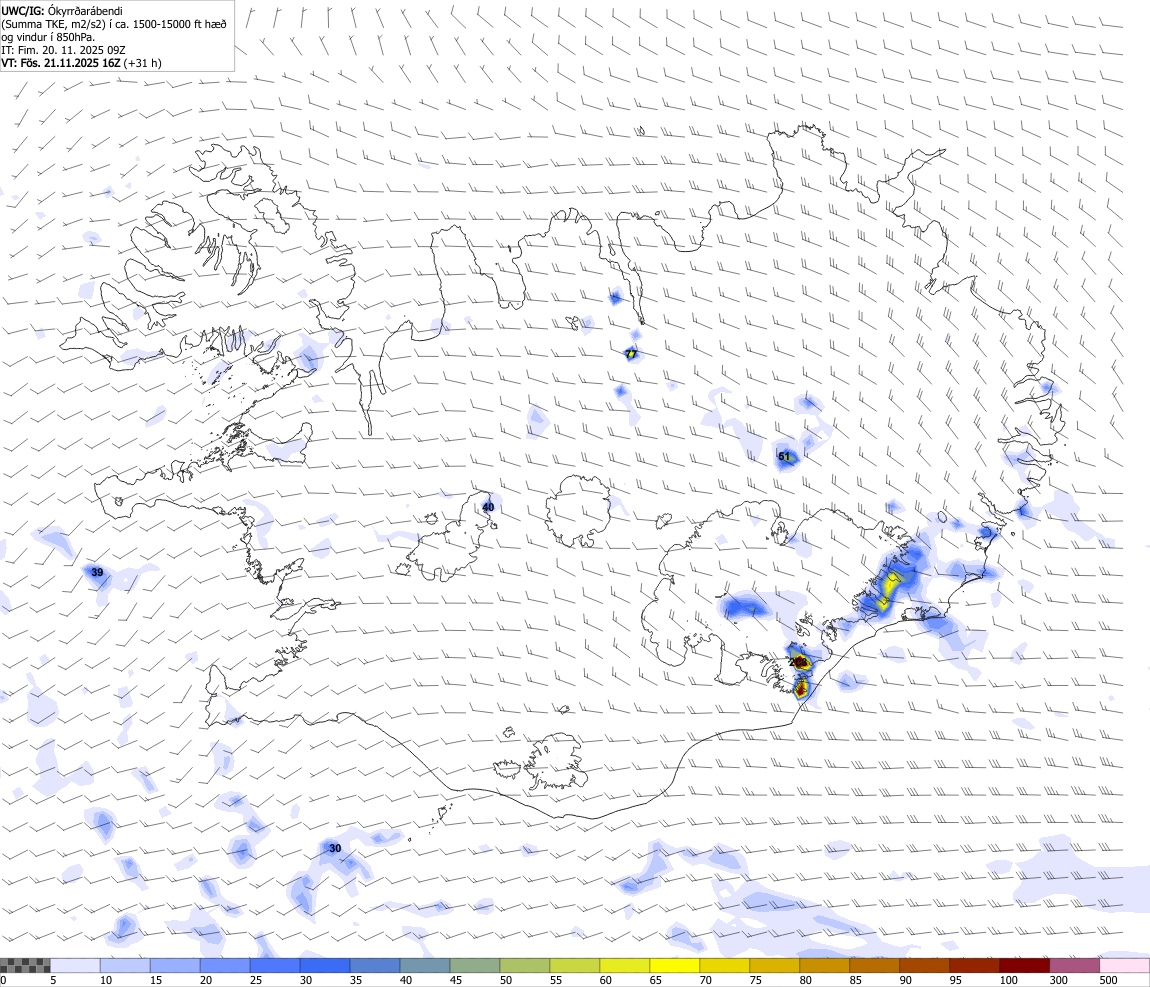Select the '40' value label on the map
1150x987 pixels.
coord(488,507)
